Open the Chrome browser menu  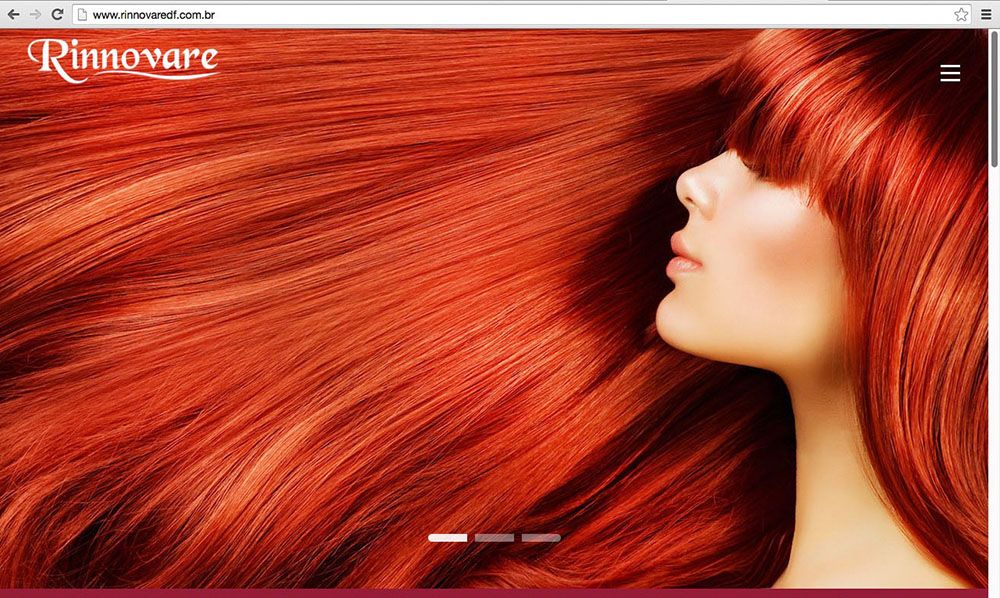coord(986,15)
